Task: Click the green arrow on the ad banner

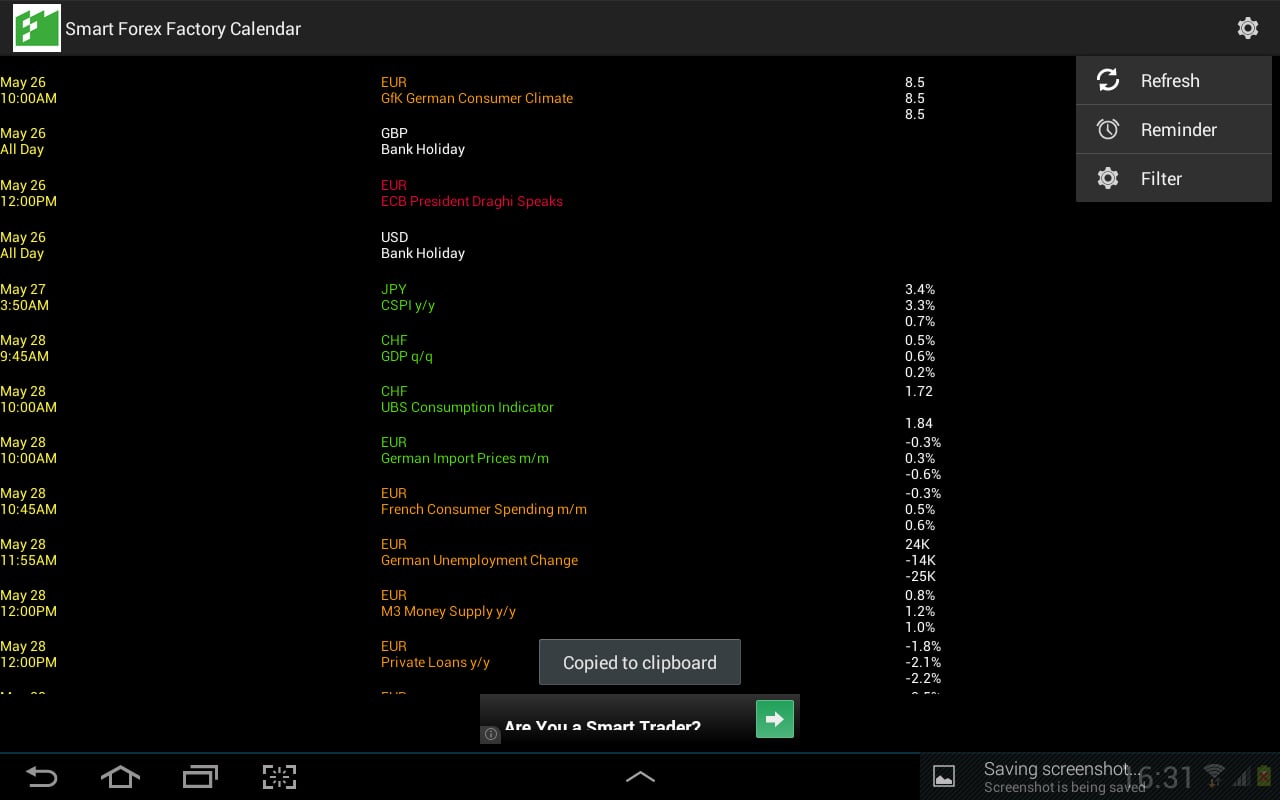Action: 775,719
